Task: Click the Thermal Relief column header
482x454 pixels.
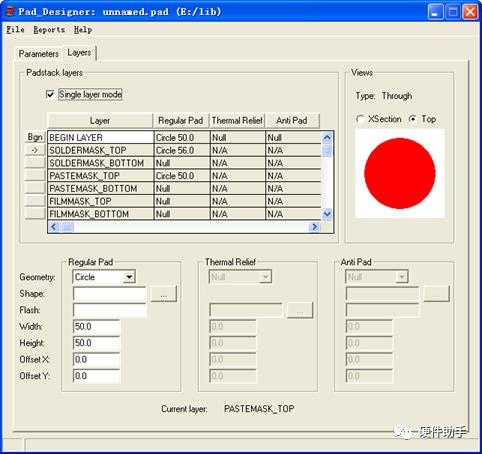Action: [237, 121]
